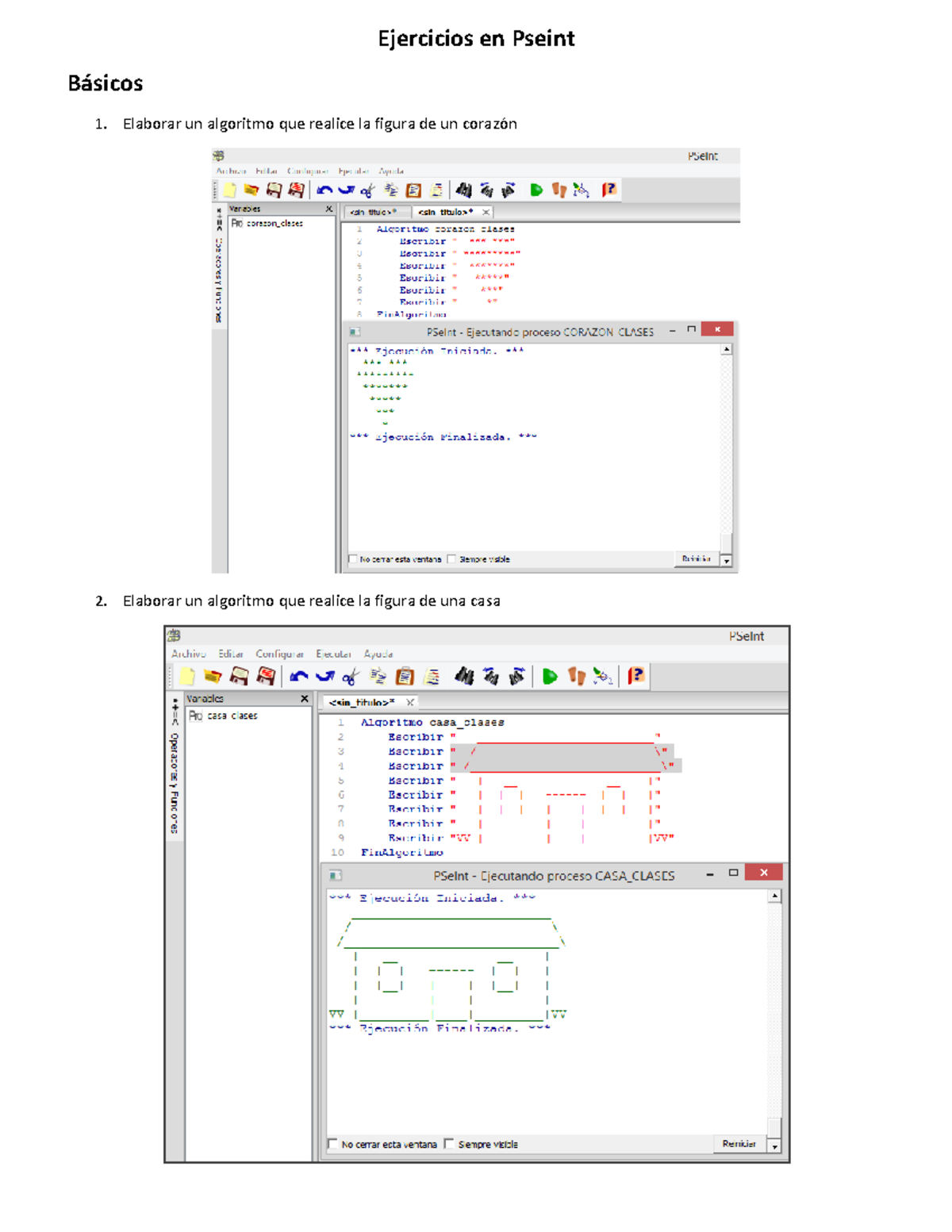
Task: Click the step-by-step footprints icon in casa_clases toolbar
Action: (577, 677)
